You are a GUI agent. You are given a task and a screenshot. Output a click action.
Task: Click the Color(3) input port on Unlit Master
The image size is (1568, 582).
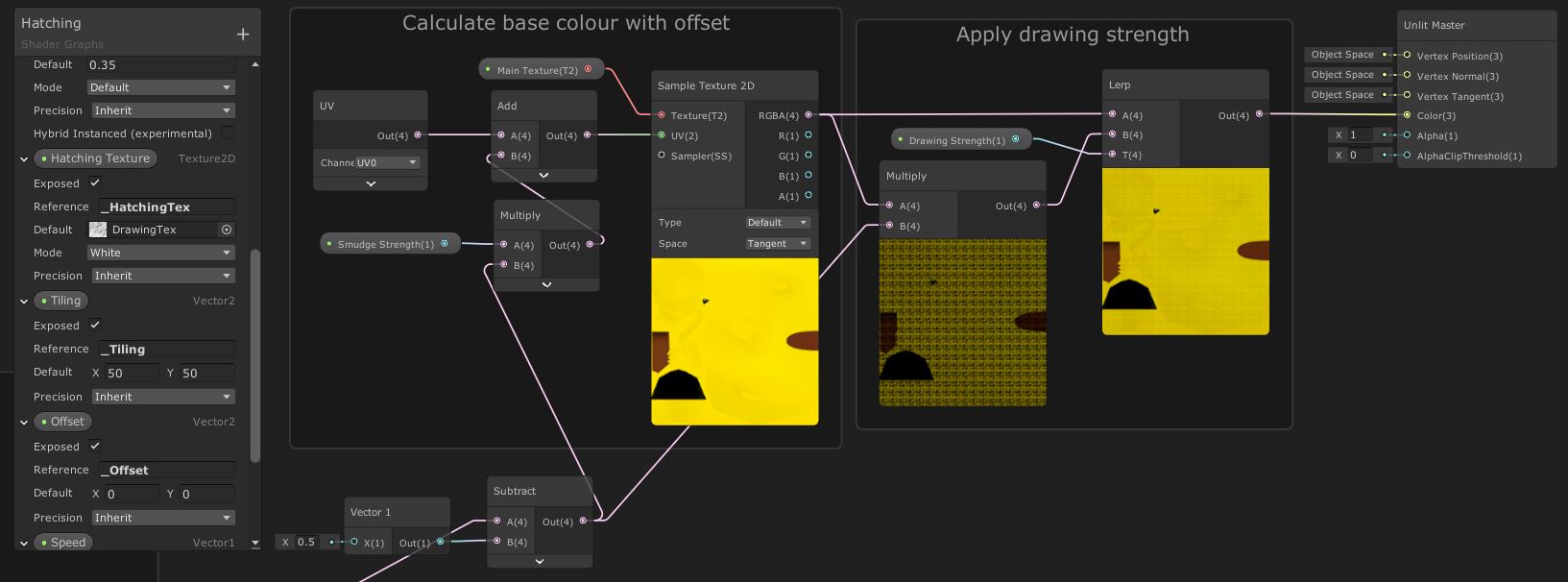1408,115
